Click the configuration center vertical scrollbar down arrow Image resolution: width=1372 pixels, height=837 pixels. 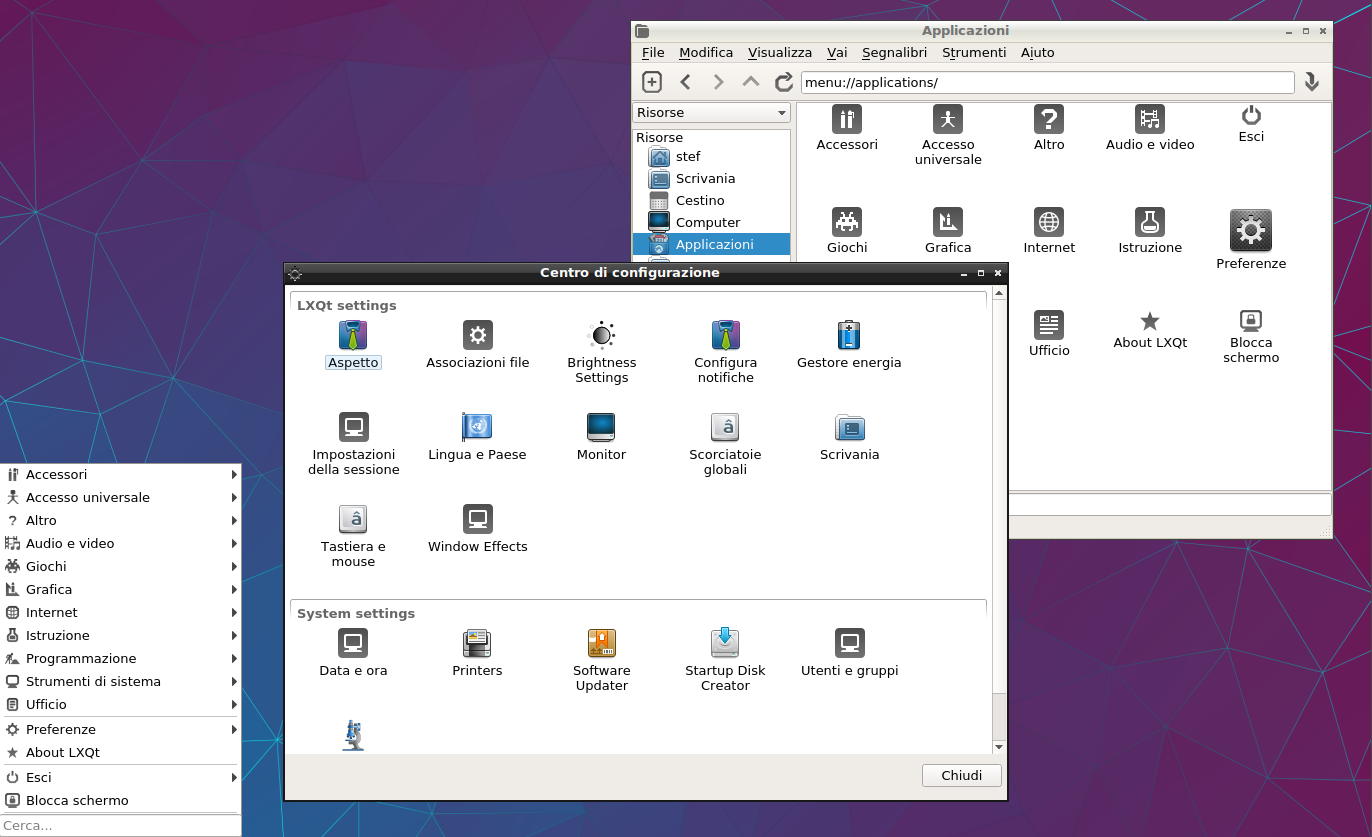point(998,747)
